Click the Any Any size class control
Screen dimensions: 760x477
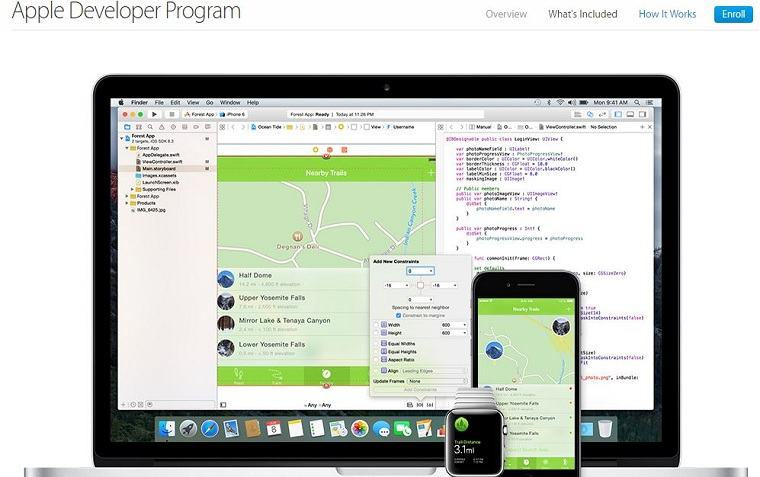coord(319,405)
